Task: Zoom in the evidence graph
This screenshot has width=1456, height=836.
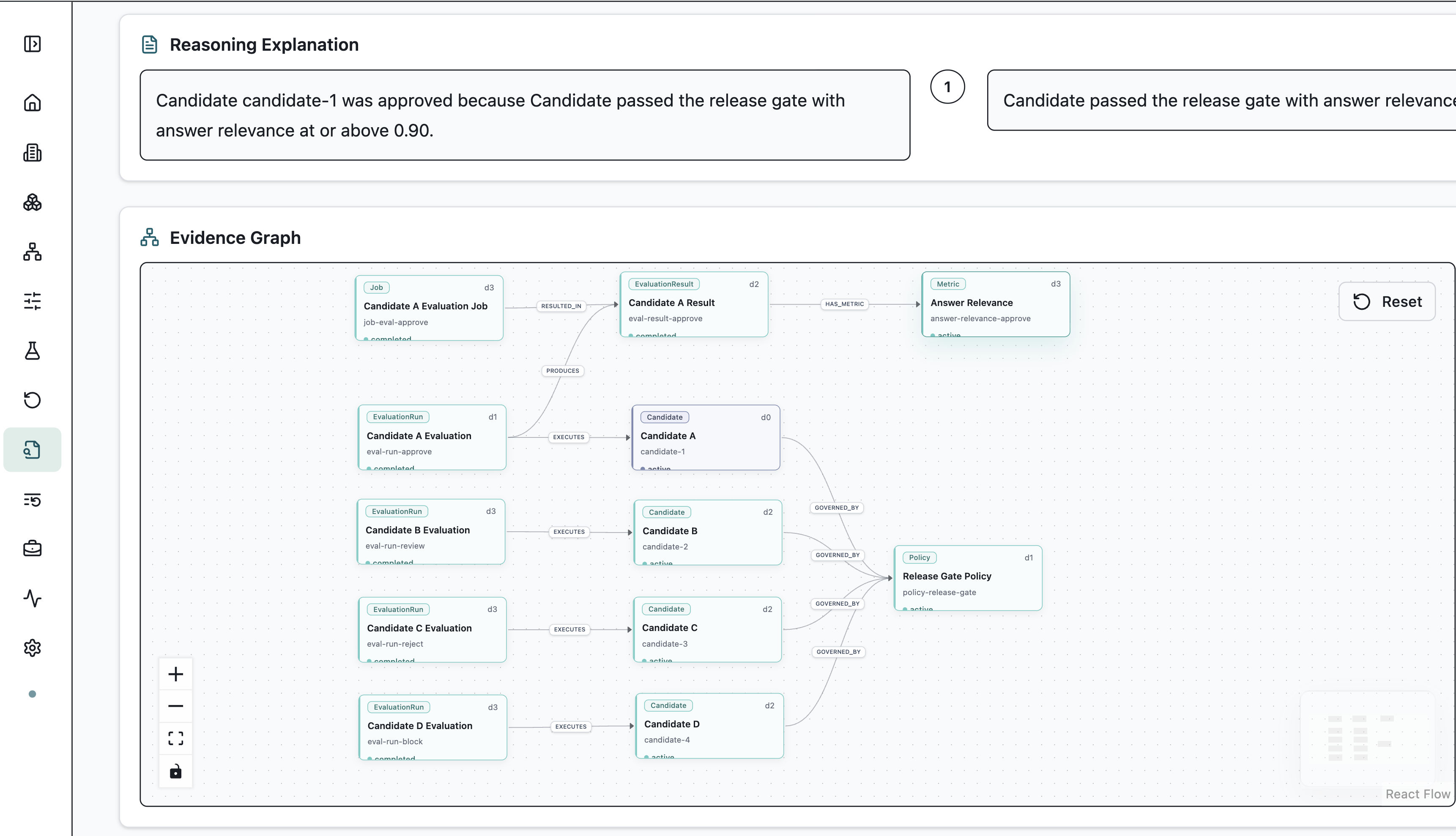Action: click(x=176, y=674)
